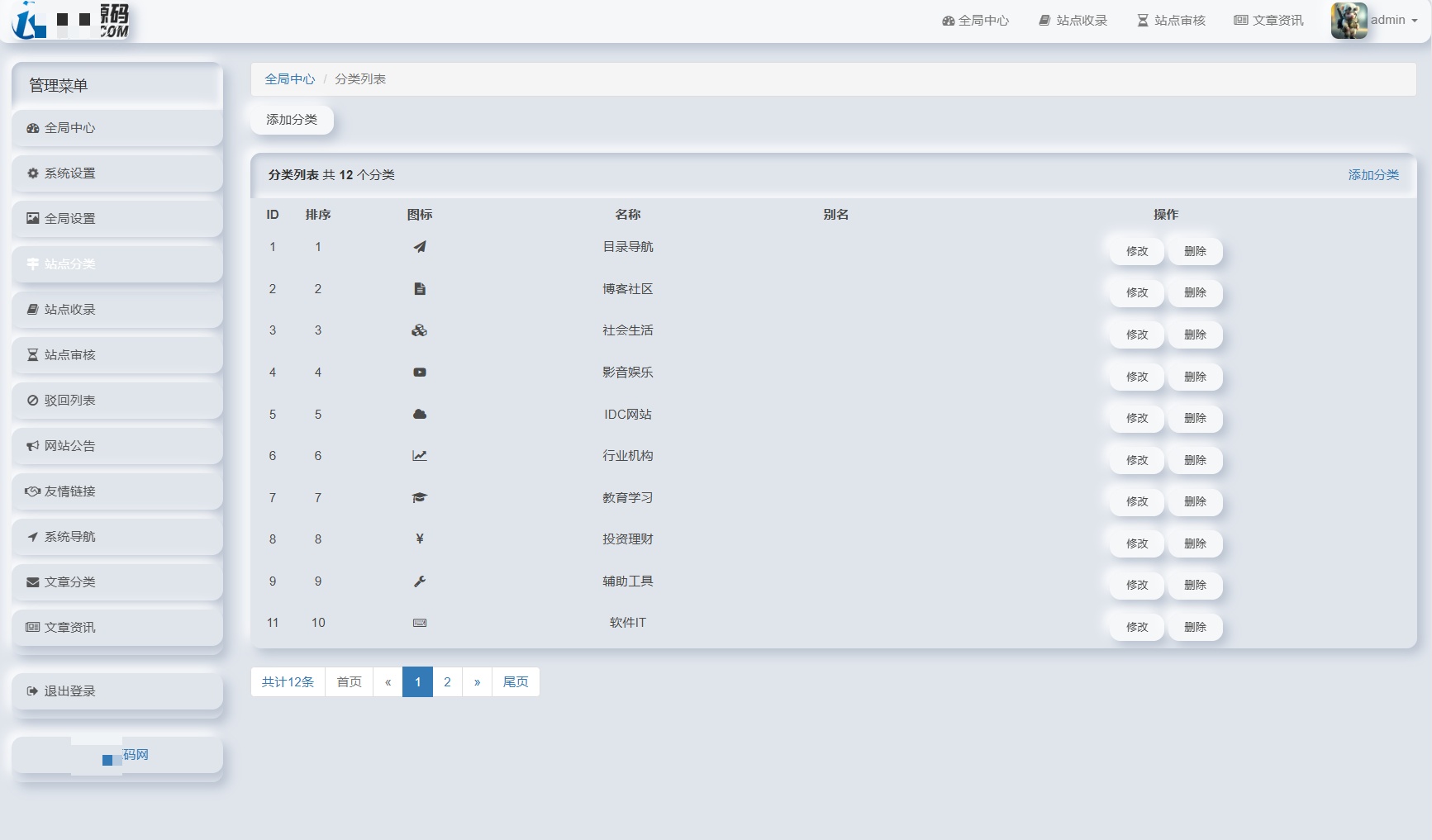Viewport: 1432px width, 840px height.
Task: Click the 全局中心 breadcrumb link
Action: [289, 79]
